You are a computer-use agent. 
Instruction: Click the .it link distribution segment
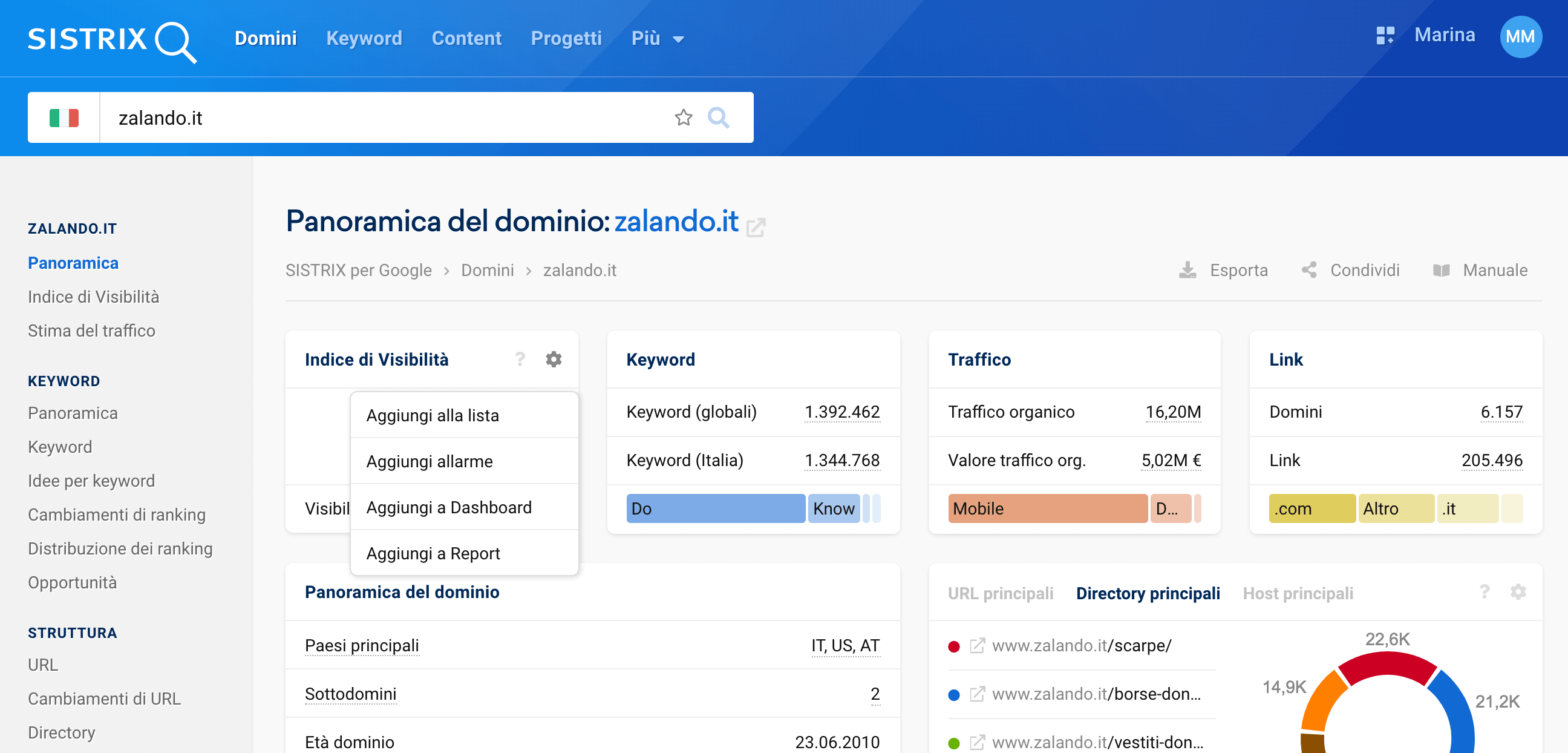pyautogui.click(x=1468, y=508)
